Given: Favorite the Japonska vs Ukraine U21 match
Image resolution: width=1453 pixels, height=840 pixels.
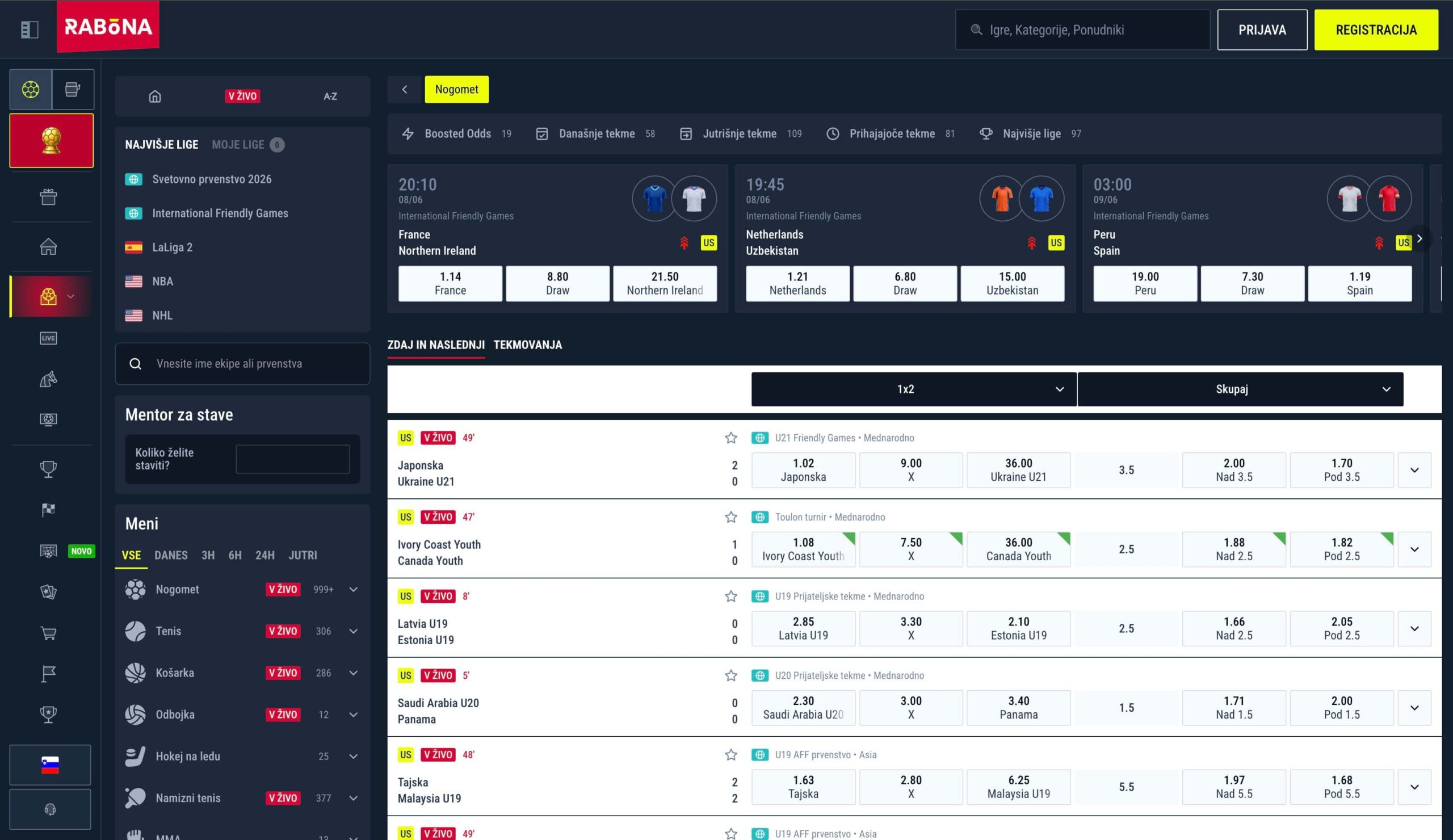Looking at the screenshot, I should pos(731,438).
